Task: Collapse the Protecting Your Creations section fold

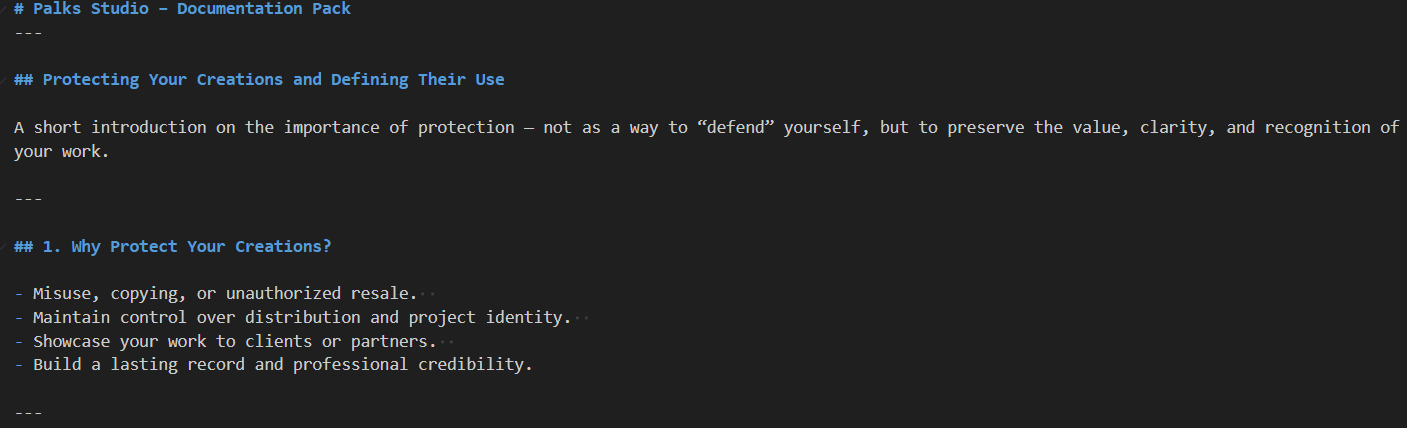Action: 5,79
